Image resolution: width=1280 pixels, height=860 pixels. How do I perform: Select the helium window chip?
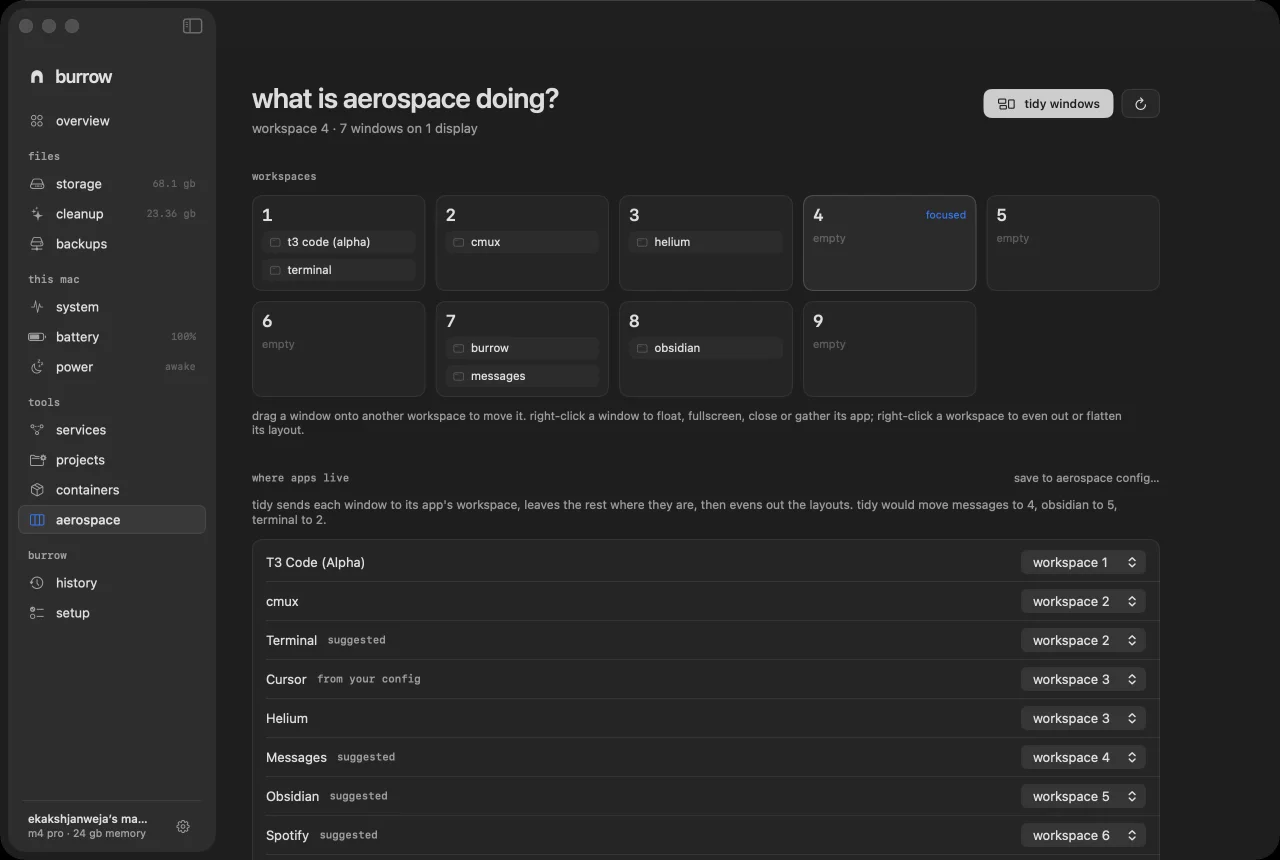706,242
